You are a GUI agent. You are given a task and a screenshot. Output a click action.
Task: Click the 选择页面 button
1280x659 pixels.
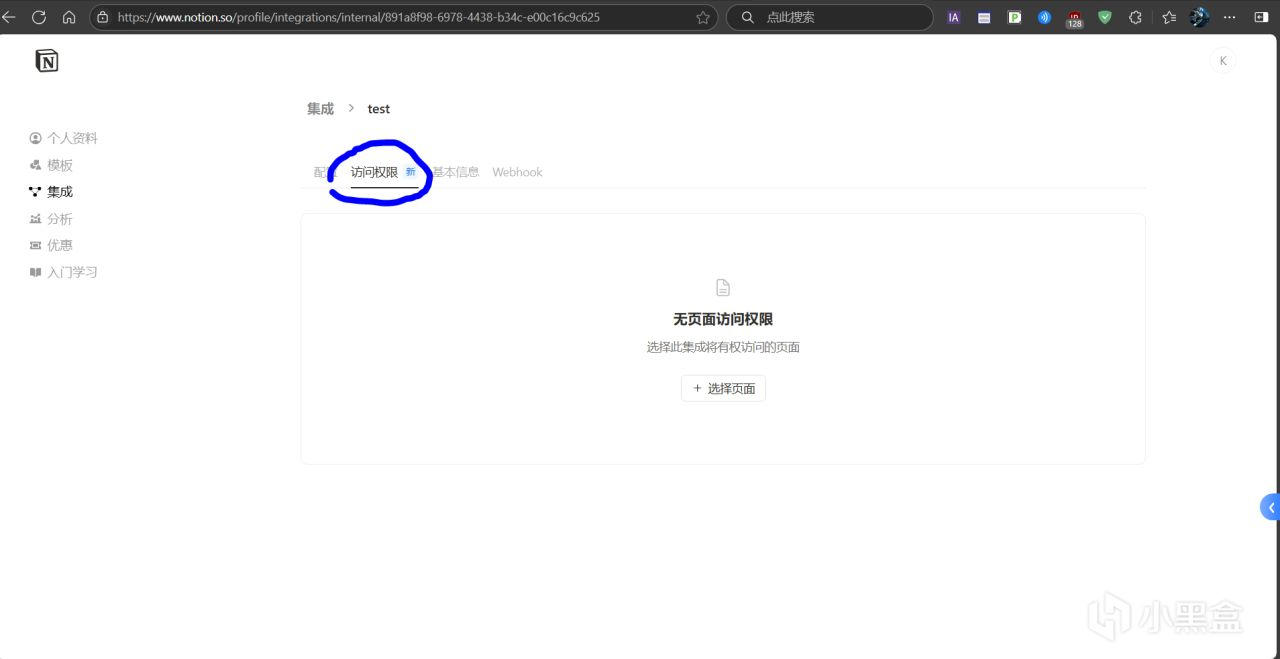[x=723, y=388]
